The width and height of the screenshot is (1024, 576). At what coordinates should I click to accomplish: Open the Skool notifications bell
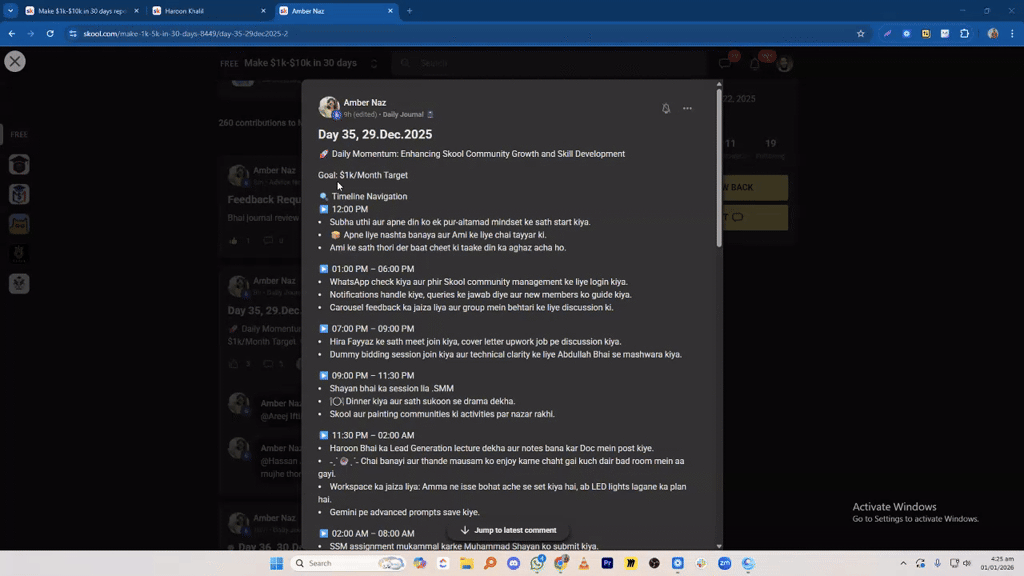[x=755, y=63]
